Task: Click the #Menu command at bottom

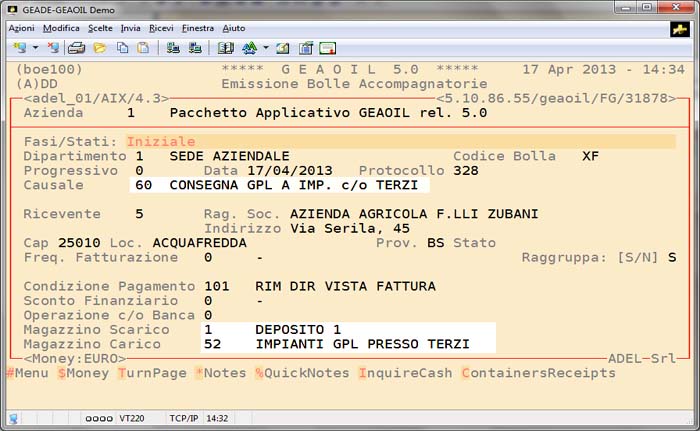Action: click(27, 373)
